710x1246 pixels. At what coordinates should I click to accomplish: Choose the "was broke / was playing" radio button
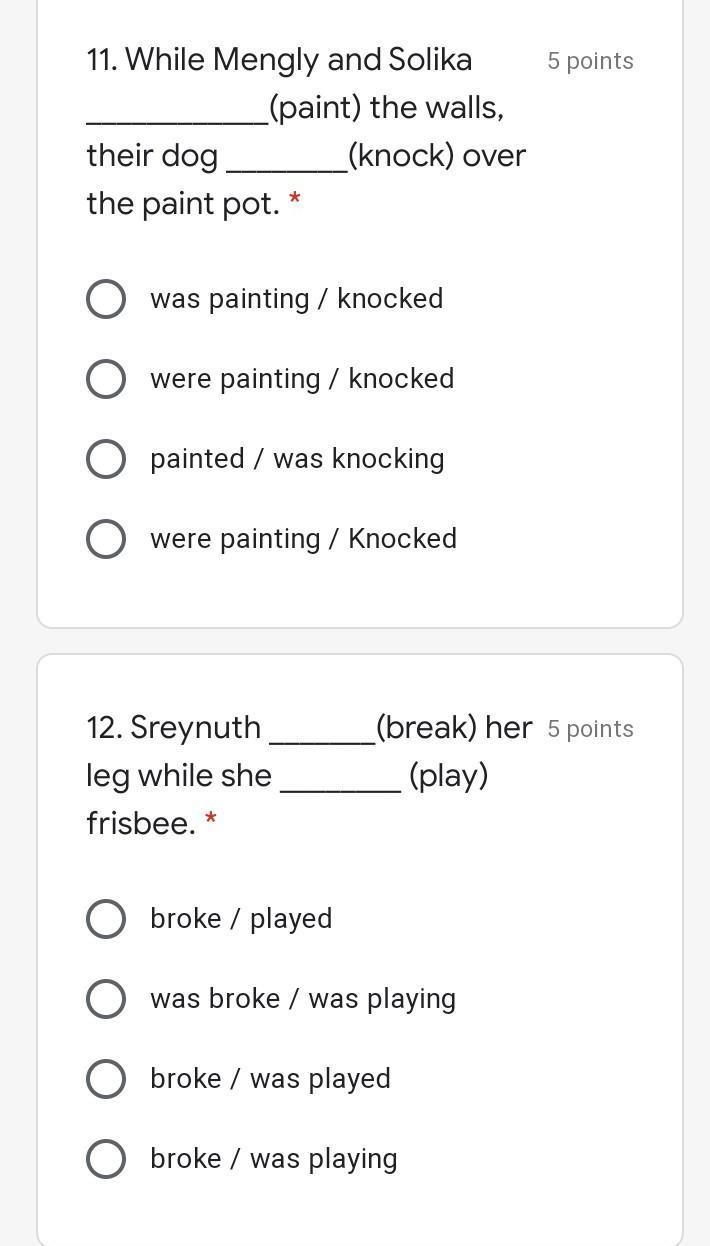pos(106,999)
